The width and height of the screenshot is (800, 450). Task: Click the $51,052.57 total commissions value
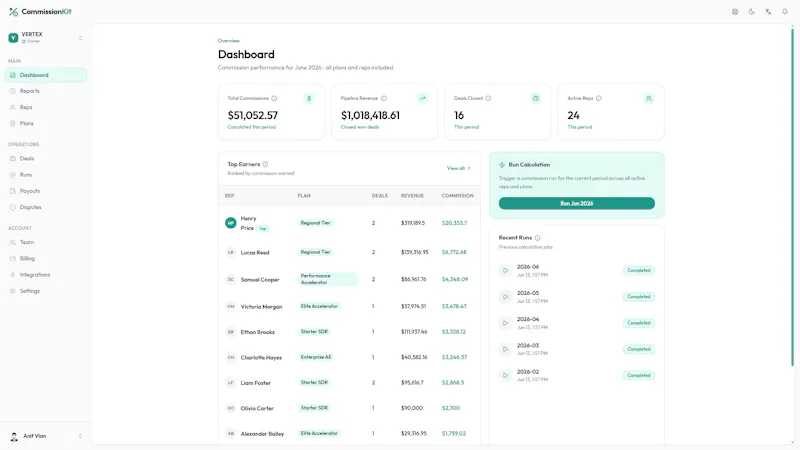(x=253, y=116)
